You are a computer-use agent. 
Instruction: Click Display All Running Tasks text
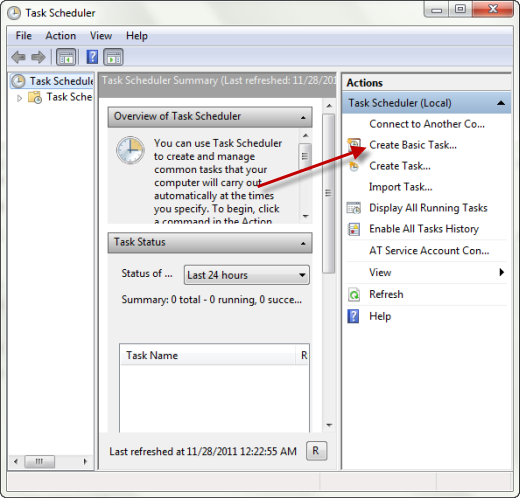click(x=428, y=208)
